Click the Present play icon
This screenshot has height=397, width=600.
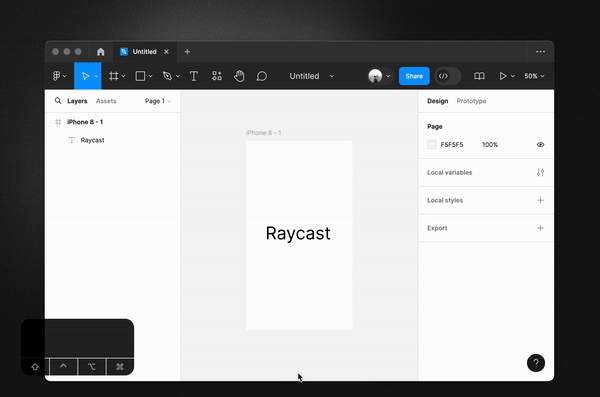[x=503, y=76]
